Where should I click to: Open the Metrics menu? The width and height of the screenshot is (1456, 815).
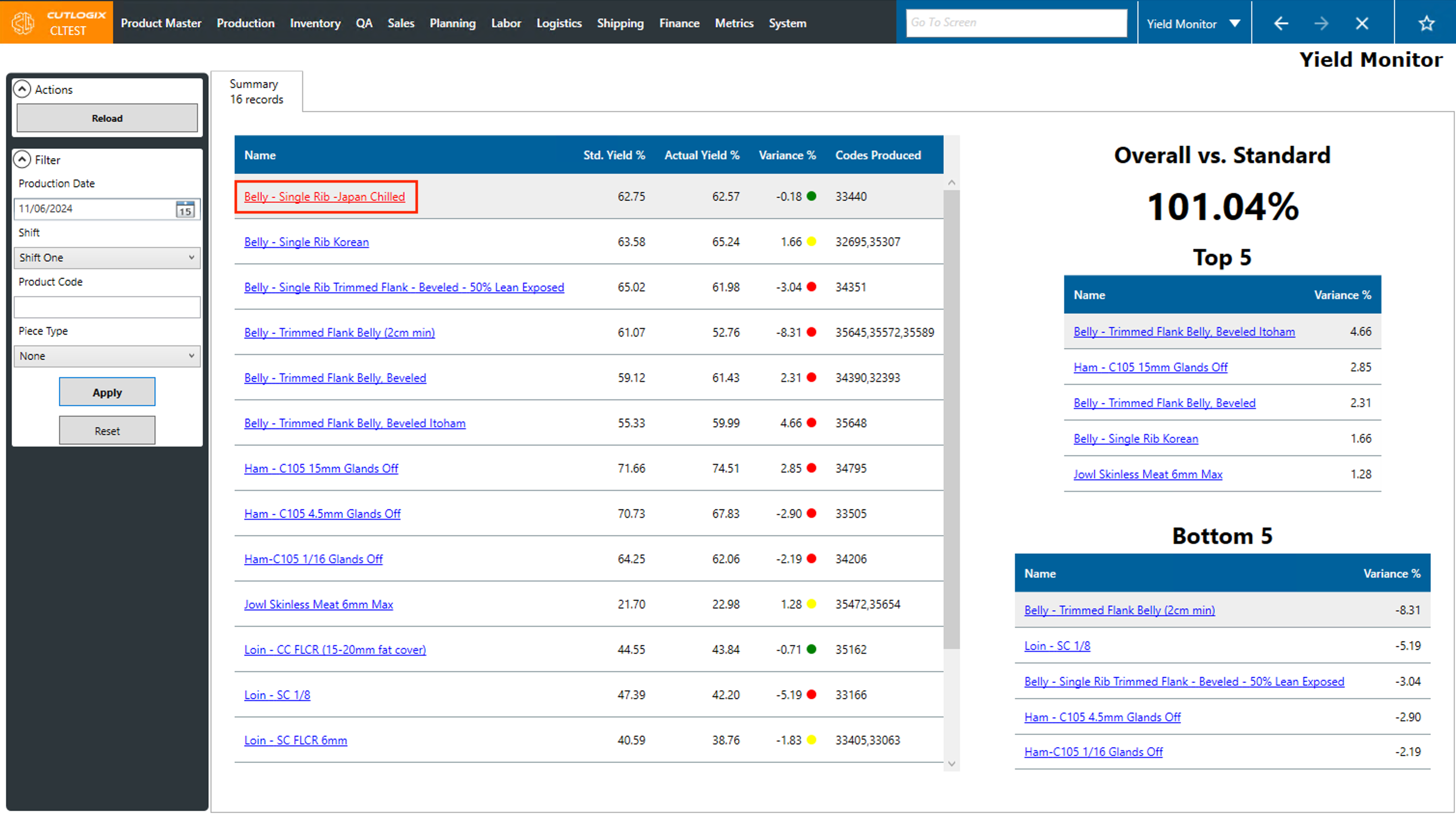click(x=734, y=23)
